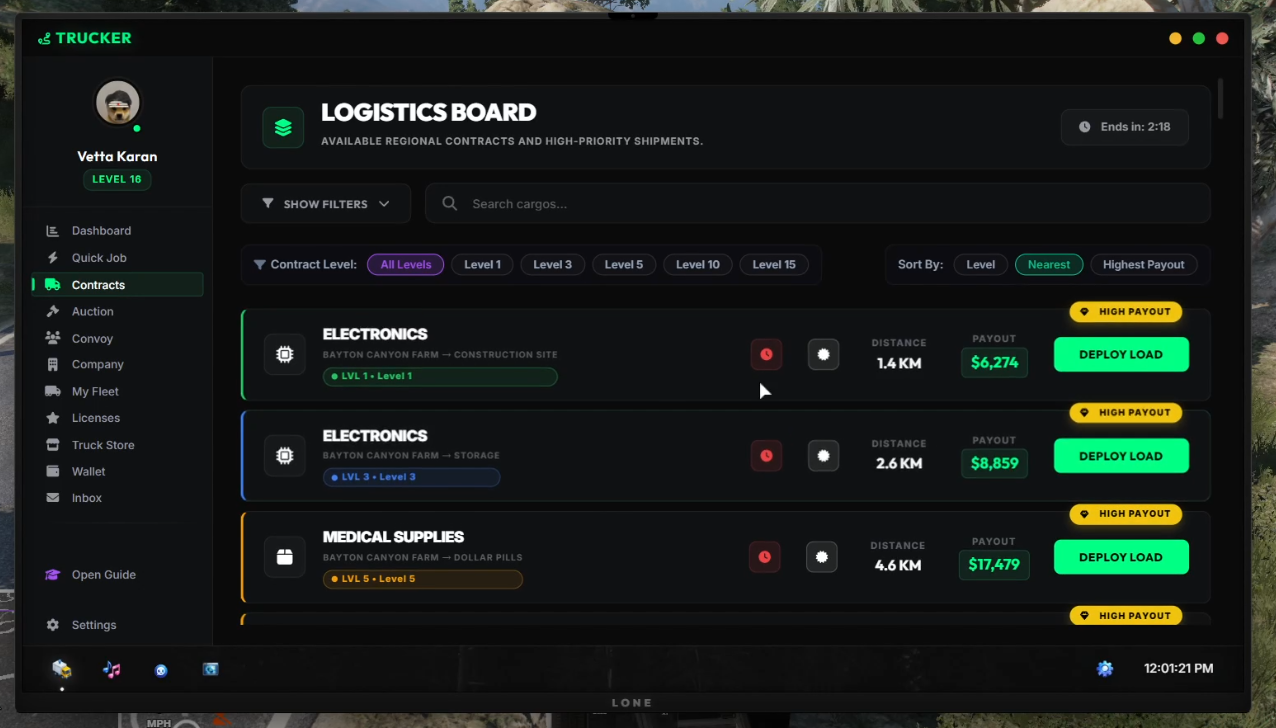
Task: Click the 12:01:21 PM clock
Action: coord(1179,669)
